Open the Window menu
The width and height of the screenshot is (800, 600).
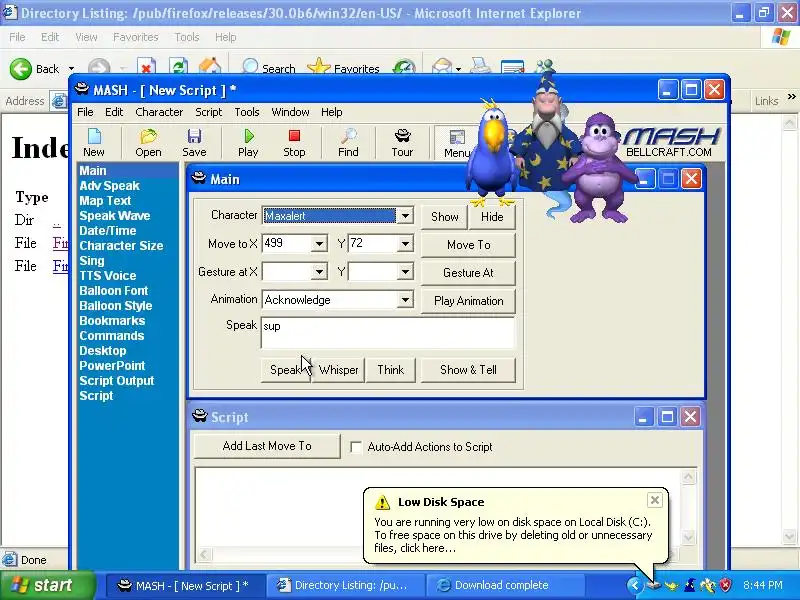(x=290, y=112)
